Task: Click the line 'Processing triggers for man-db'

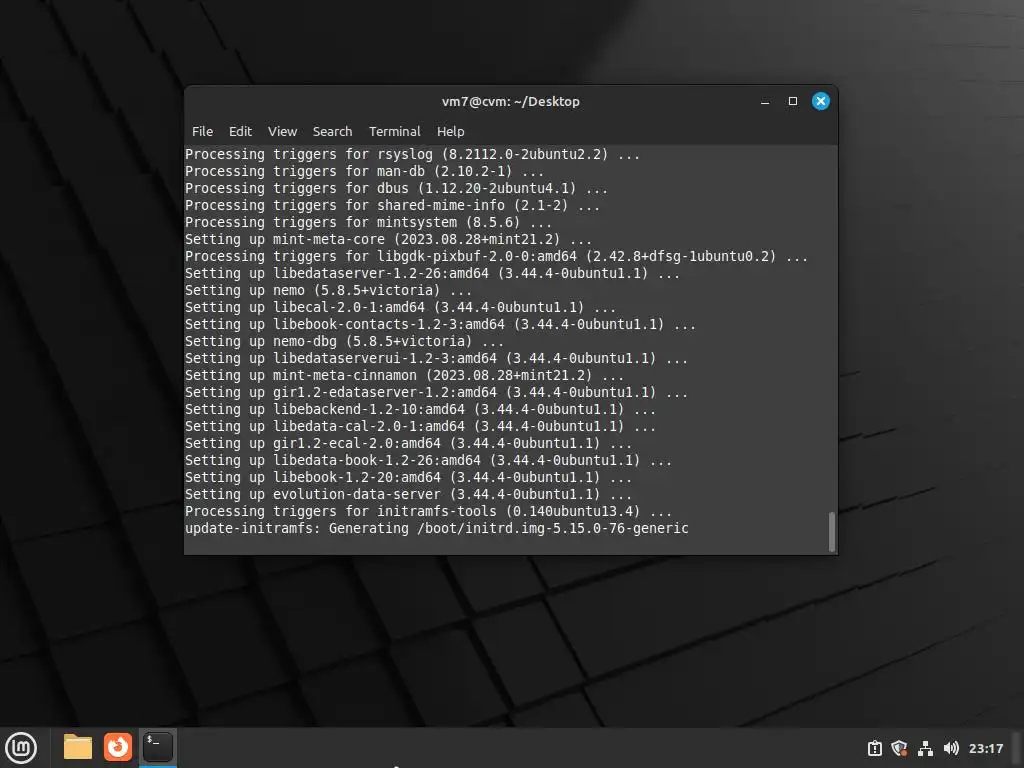Action: 364,171
